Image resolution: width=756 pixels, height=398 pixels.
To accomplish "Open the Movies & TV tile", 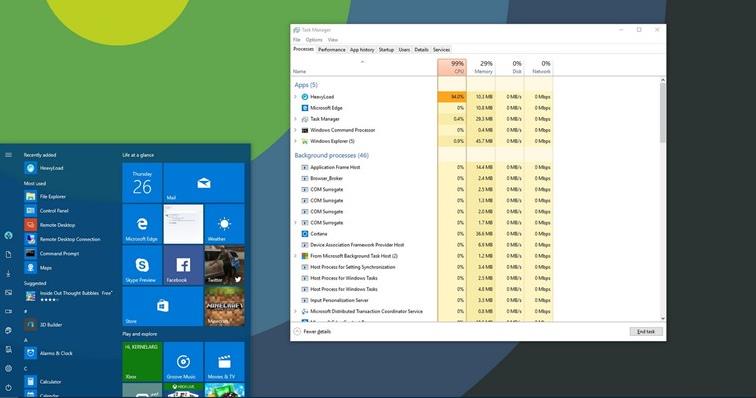I will coord(225,362).
